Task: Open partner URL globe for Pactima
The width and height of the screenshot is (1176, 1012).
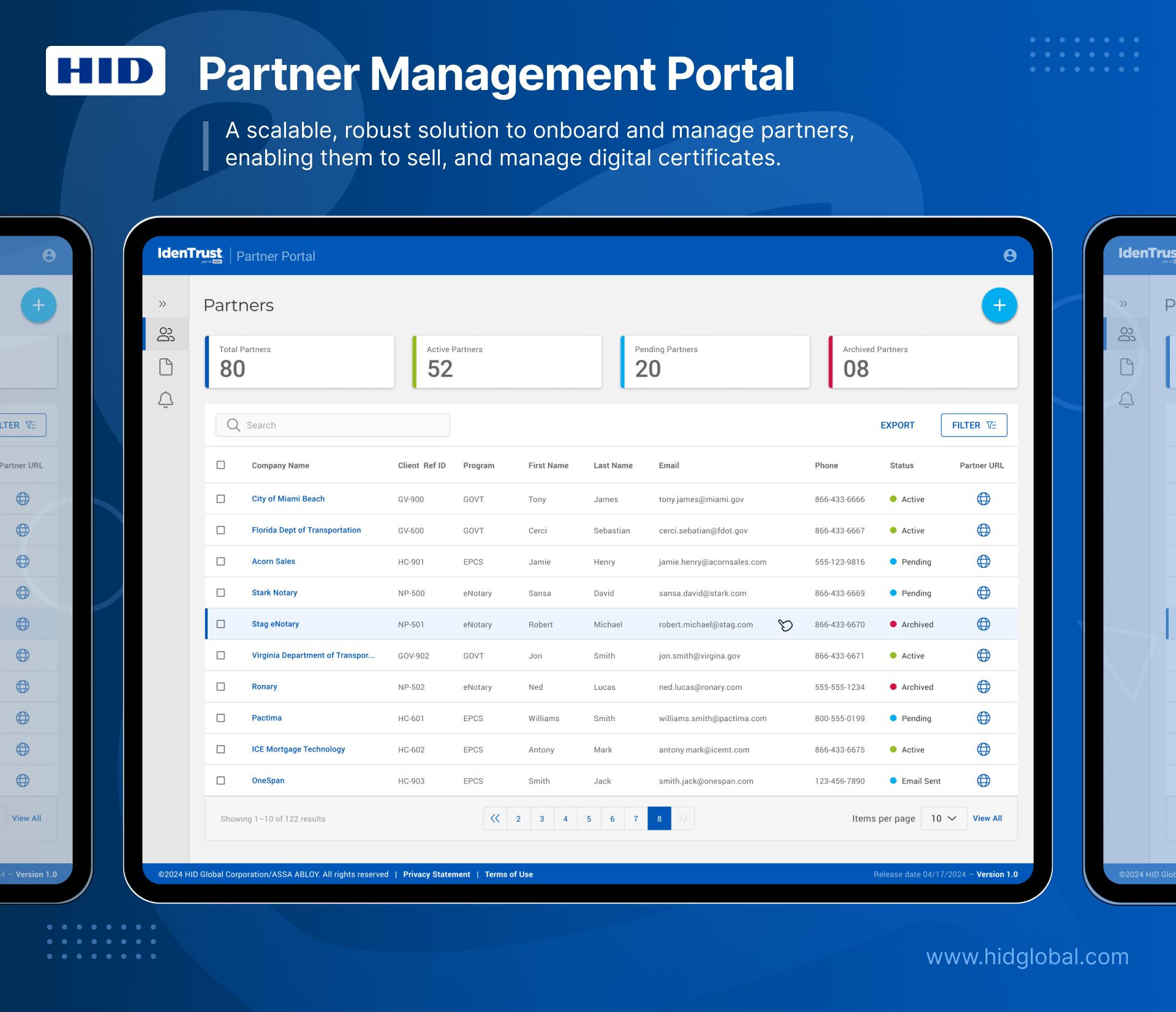Action: click(983, 718)
